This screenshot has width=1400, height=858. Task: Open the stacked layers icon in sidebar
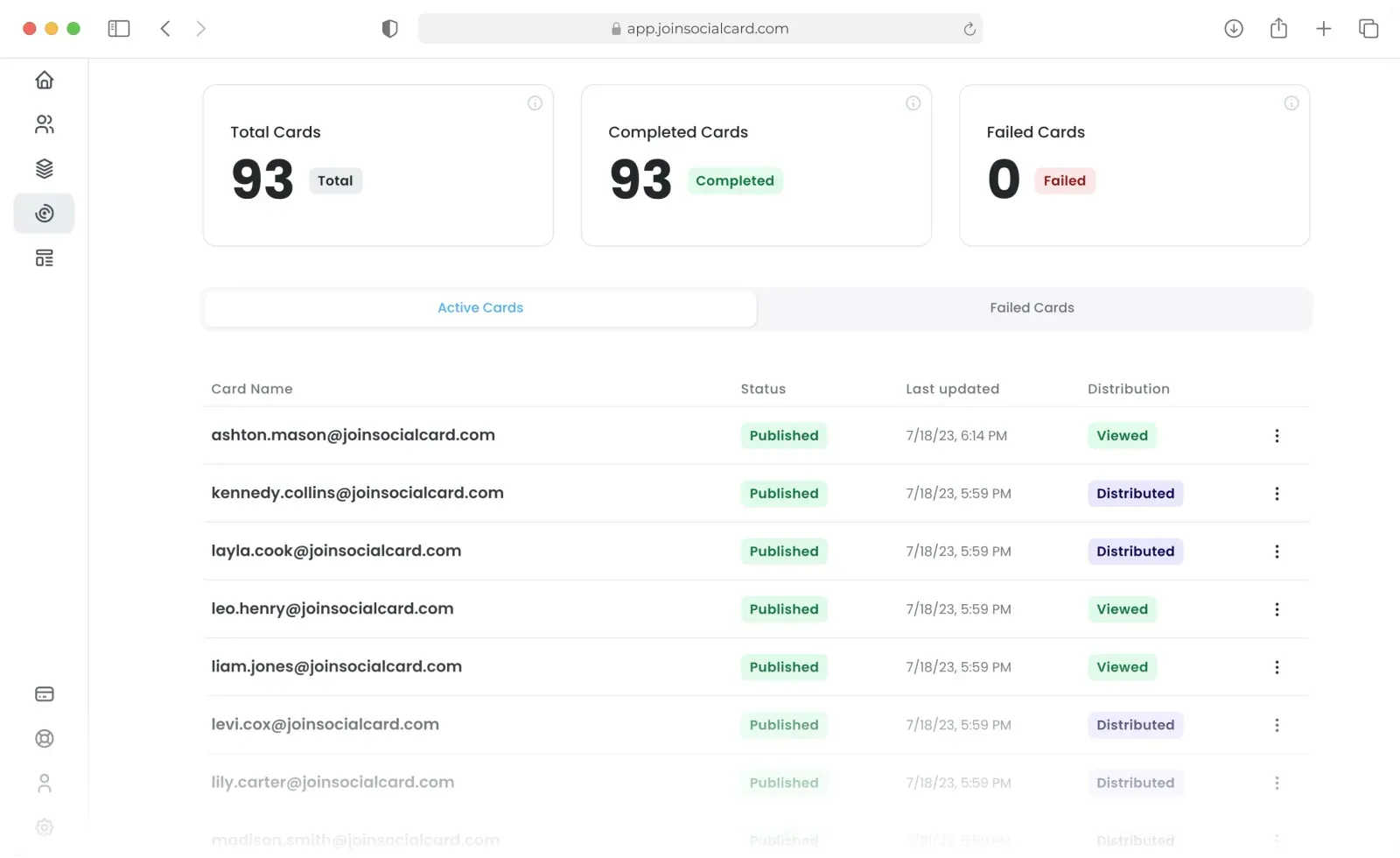click(x=45, y=169)
